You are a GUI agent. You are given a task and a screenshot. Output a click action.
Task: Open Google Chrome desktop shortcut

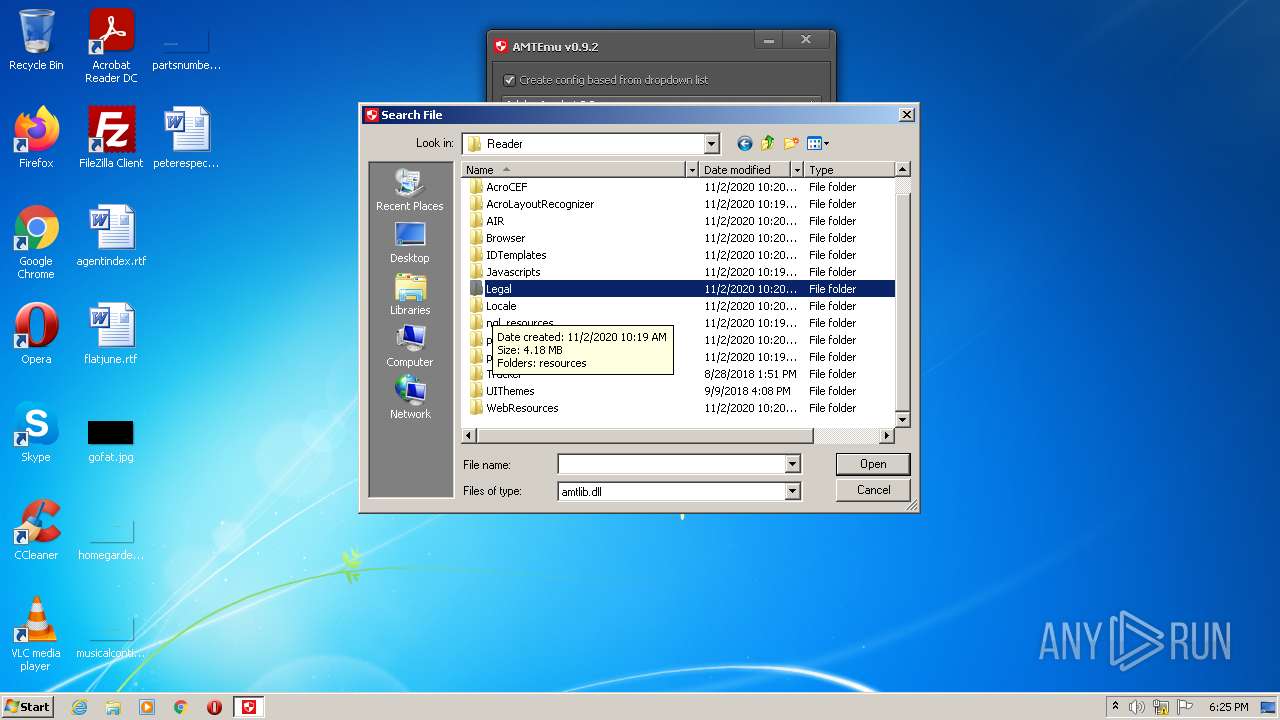pos(36,243)
